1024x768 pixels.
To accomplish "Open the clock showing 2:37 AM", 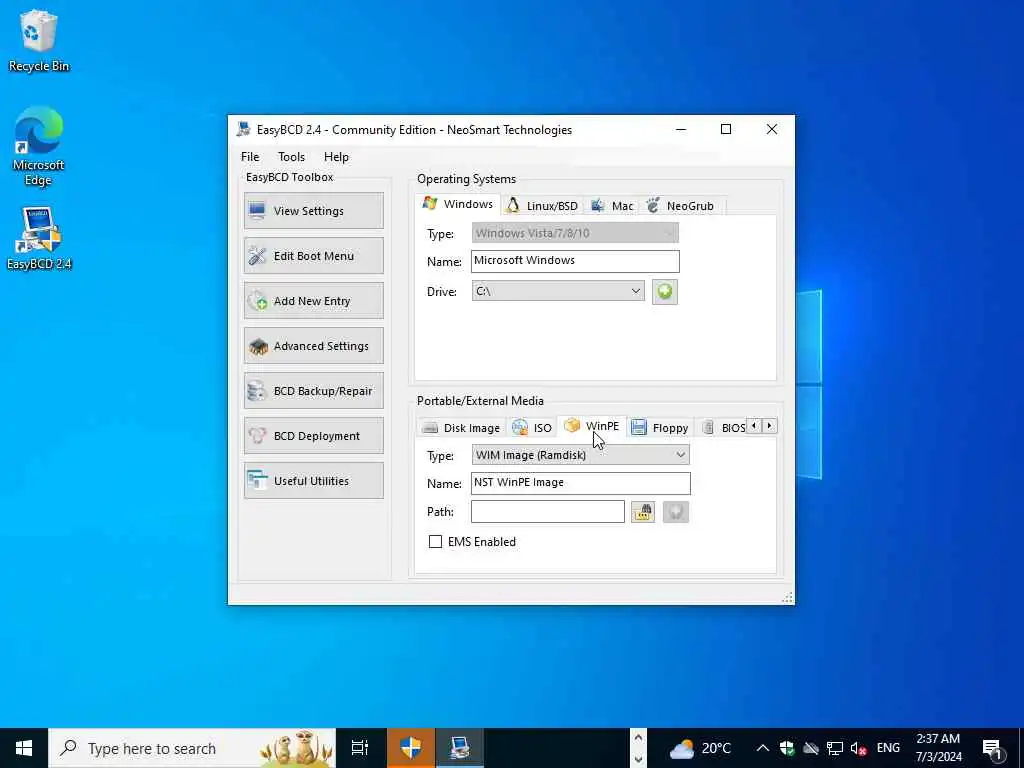I will coord(938,748).
